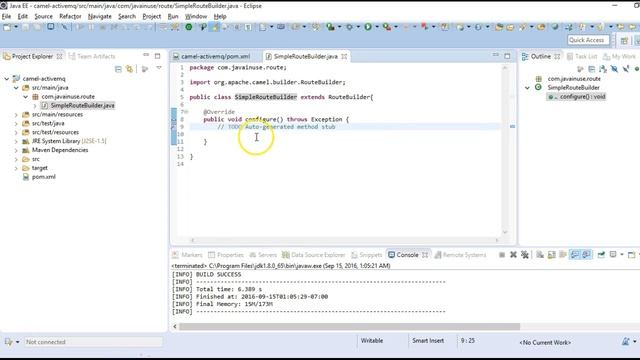Switch to the Task List tab
Screen dimensions: 640x360
point(582,56)
